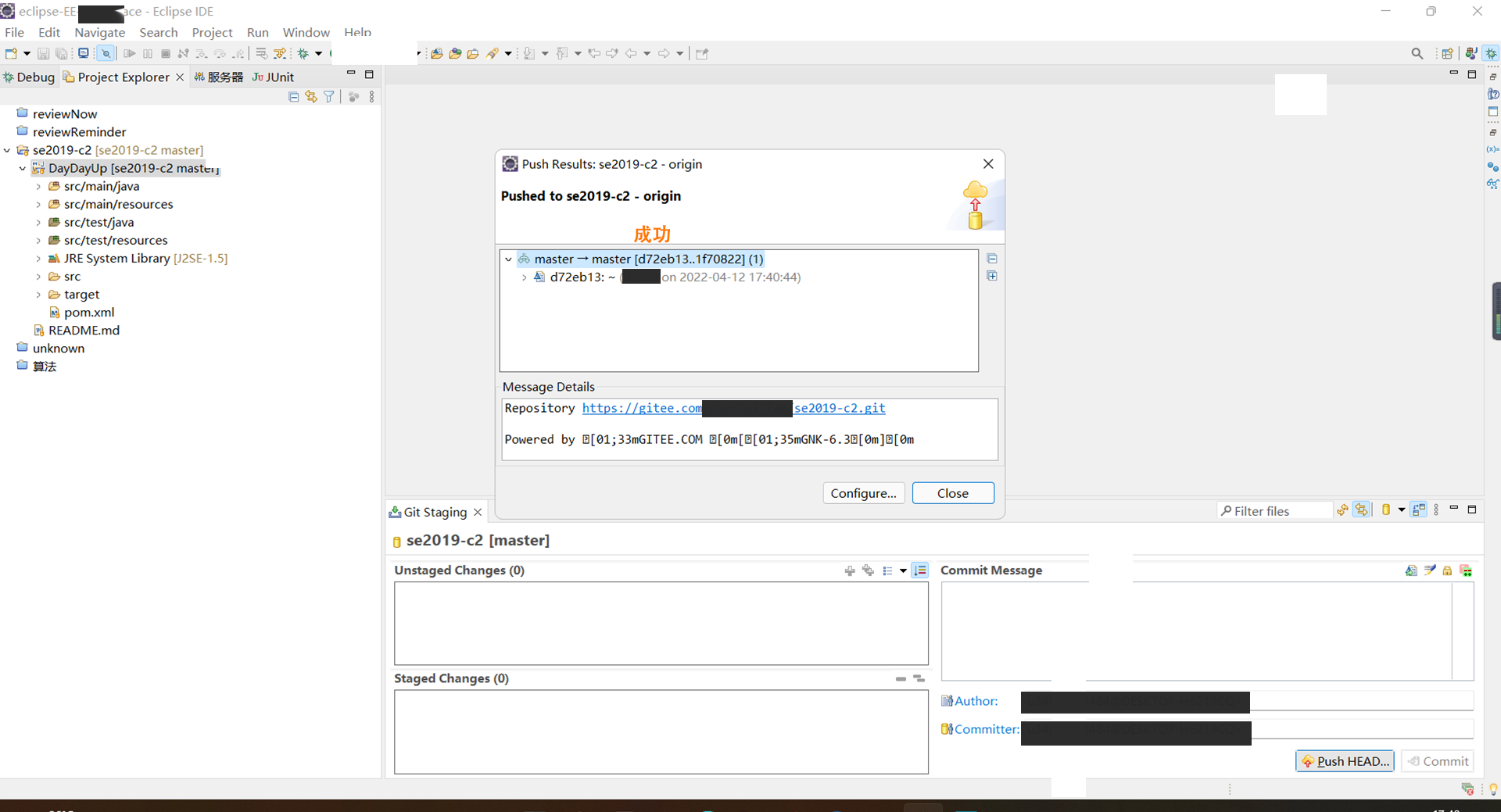Switch to the JUnit tab

click(x=273, y=77)
